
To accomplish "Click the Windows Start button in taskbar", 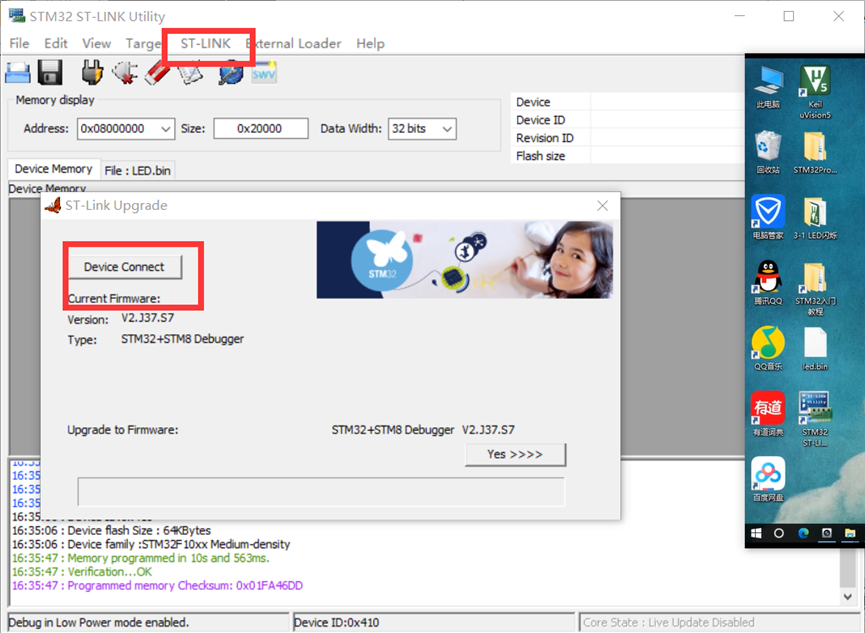I will (x=756, y=533).
